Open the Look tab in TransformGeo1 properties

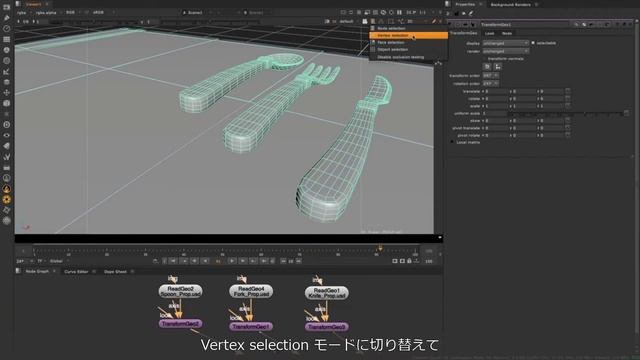pyautogui.click(x=489, y=33)
